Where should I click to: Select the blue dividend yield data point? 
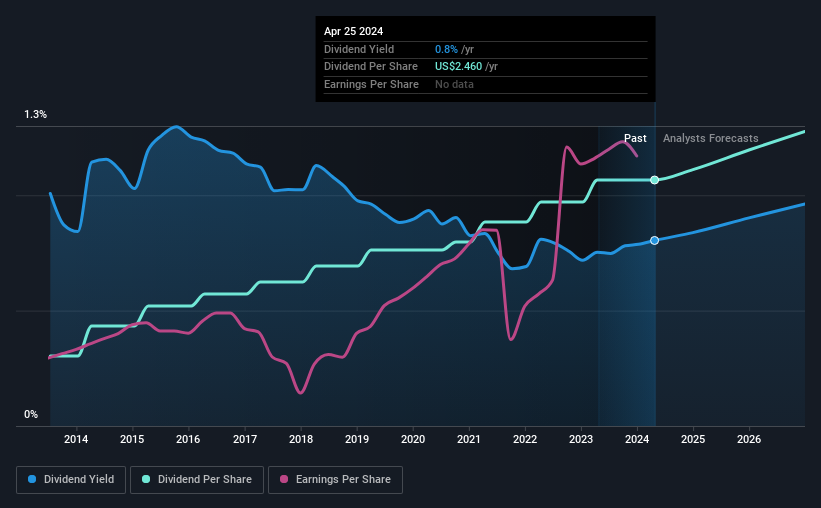click(654, 240)
